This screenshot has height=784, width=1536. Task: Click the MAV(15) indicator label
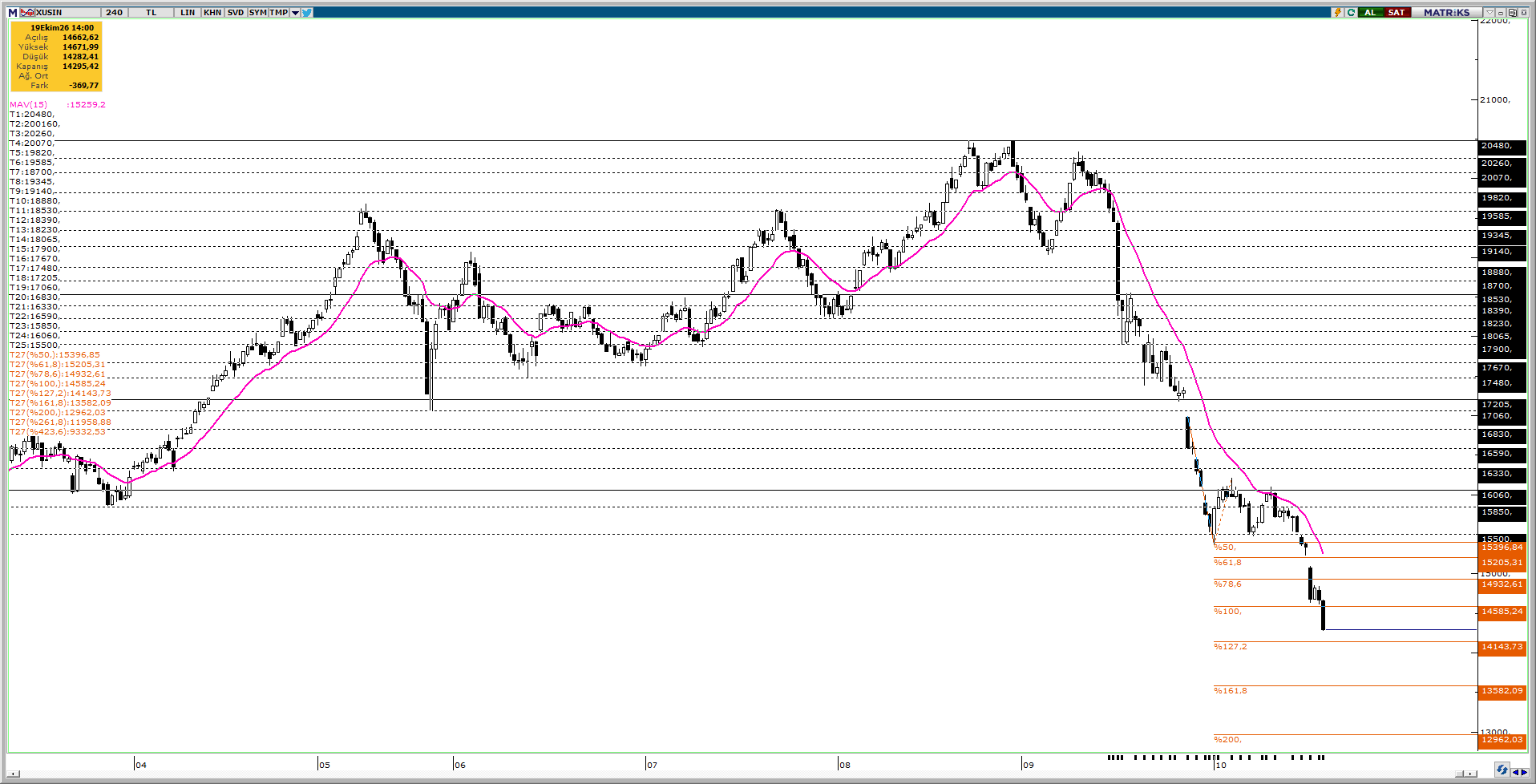pos(28,104)
